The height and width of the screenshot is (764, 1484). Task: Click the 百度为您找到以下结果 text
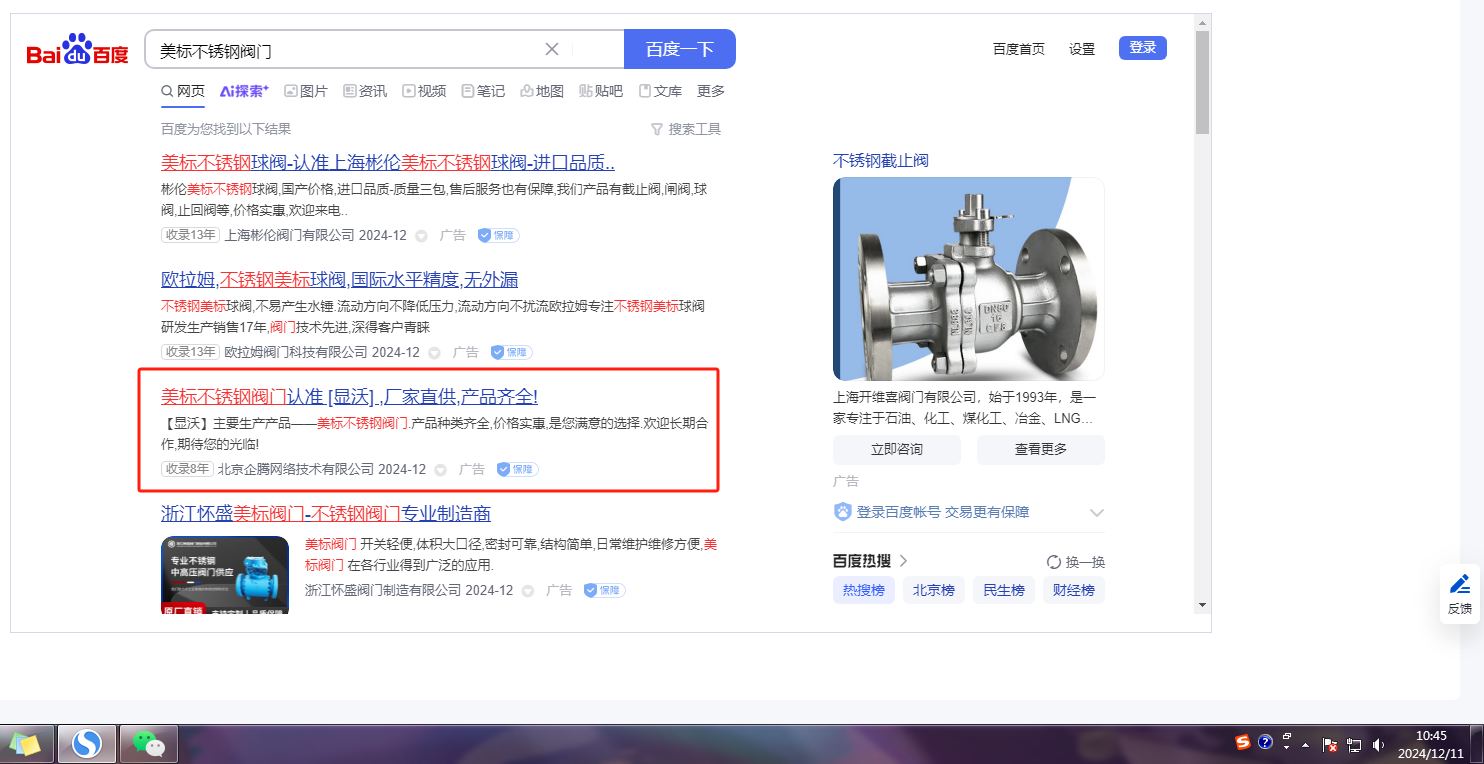(x=226, y=129)
